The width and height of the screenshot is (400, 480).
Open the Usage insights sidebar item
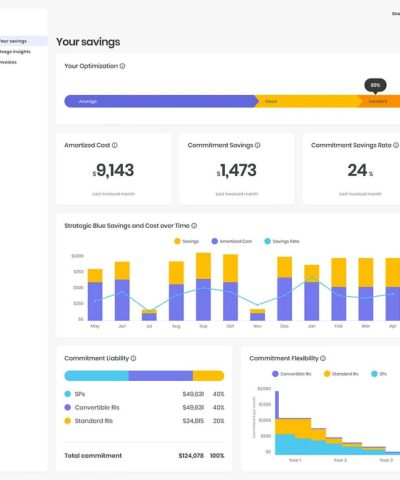point(15,52)
